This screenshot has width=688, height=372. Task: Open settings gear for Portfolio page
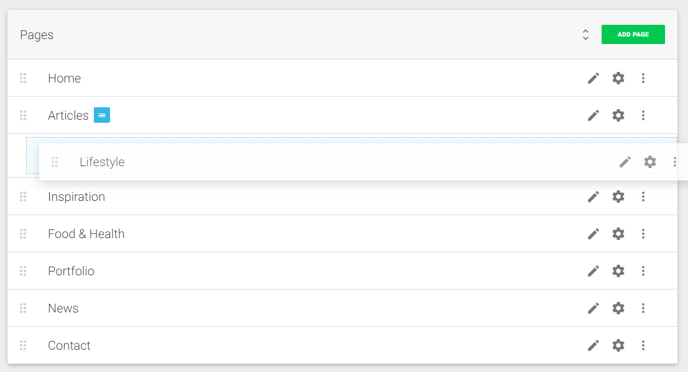point(618,271)
